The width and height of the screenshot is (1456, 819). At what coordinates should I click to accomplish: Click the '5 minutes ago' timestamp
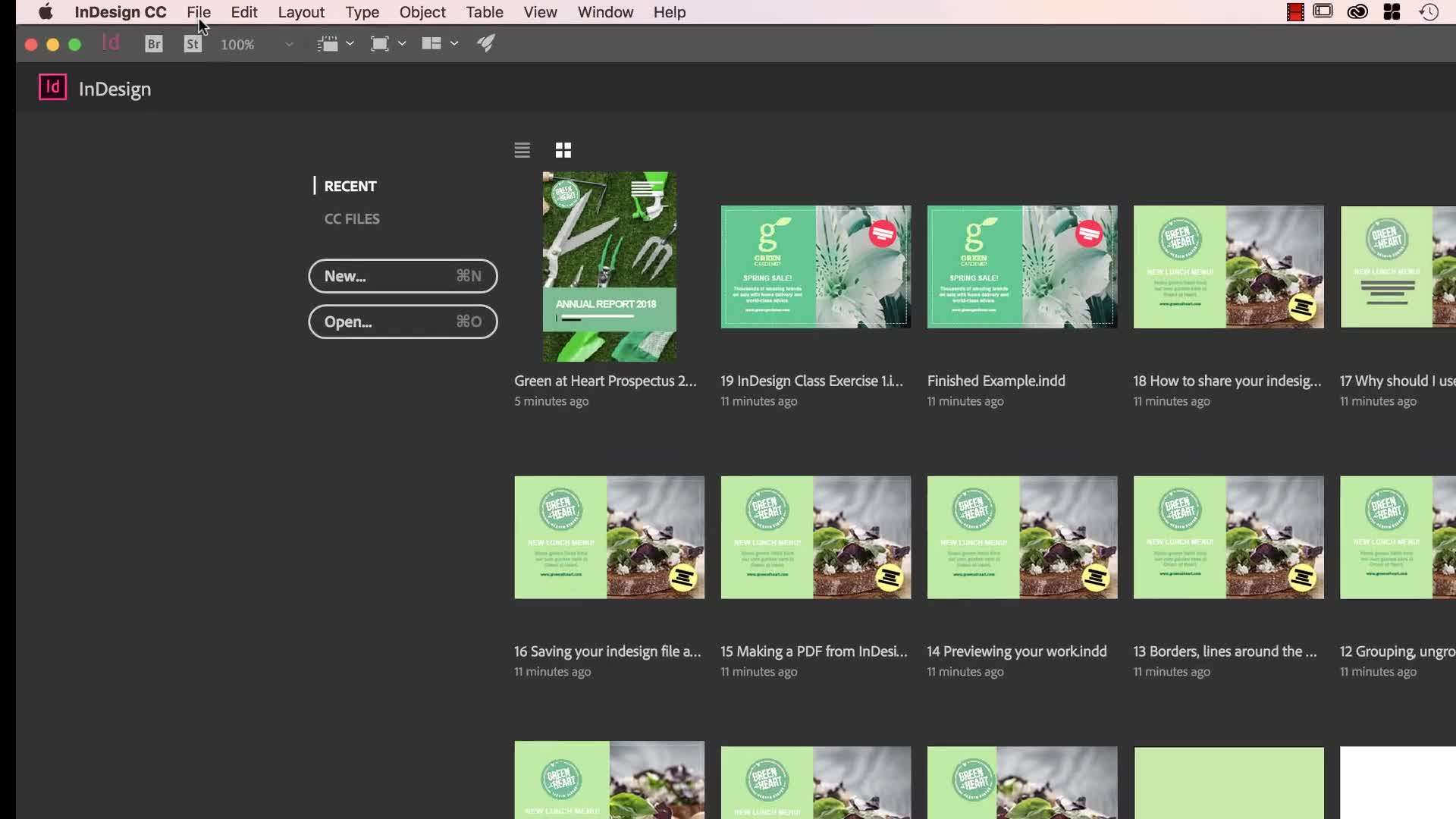coord(551,401)
